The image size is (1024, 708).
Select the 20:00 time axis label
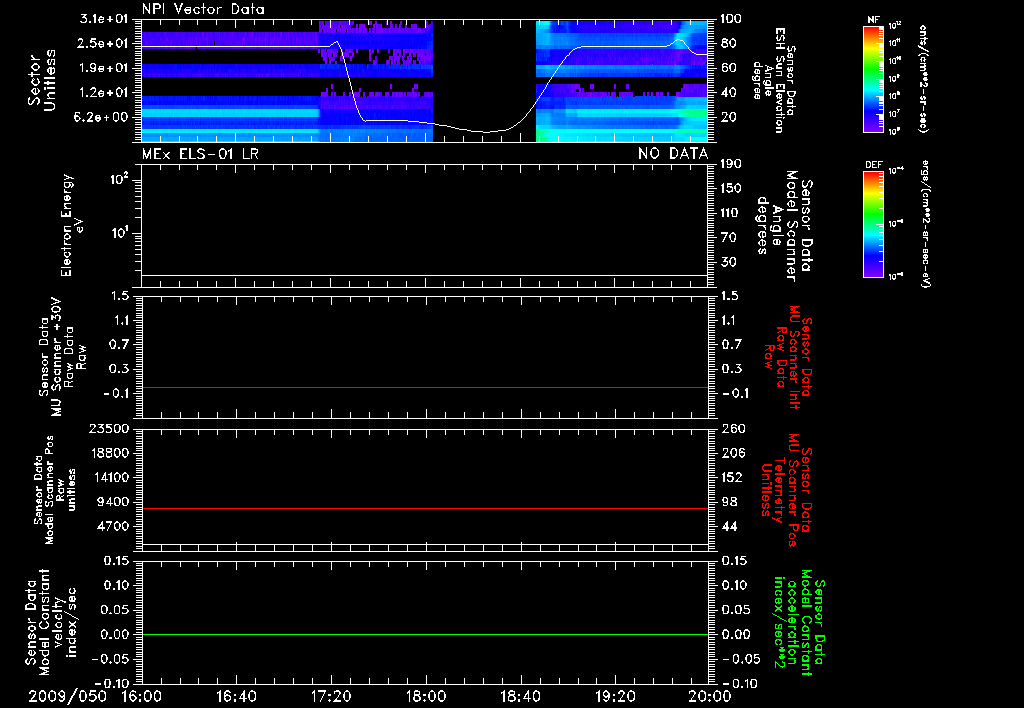pyautogui.click(x=710, y=696)
